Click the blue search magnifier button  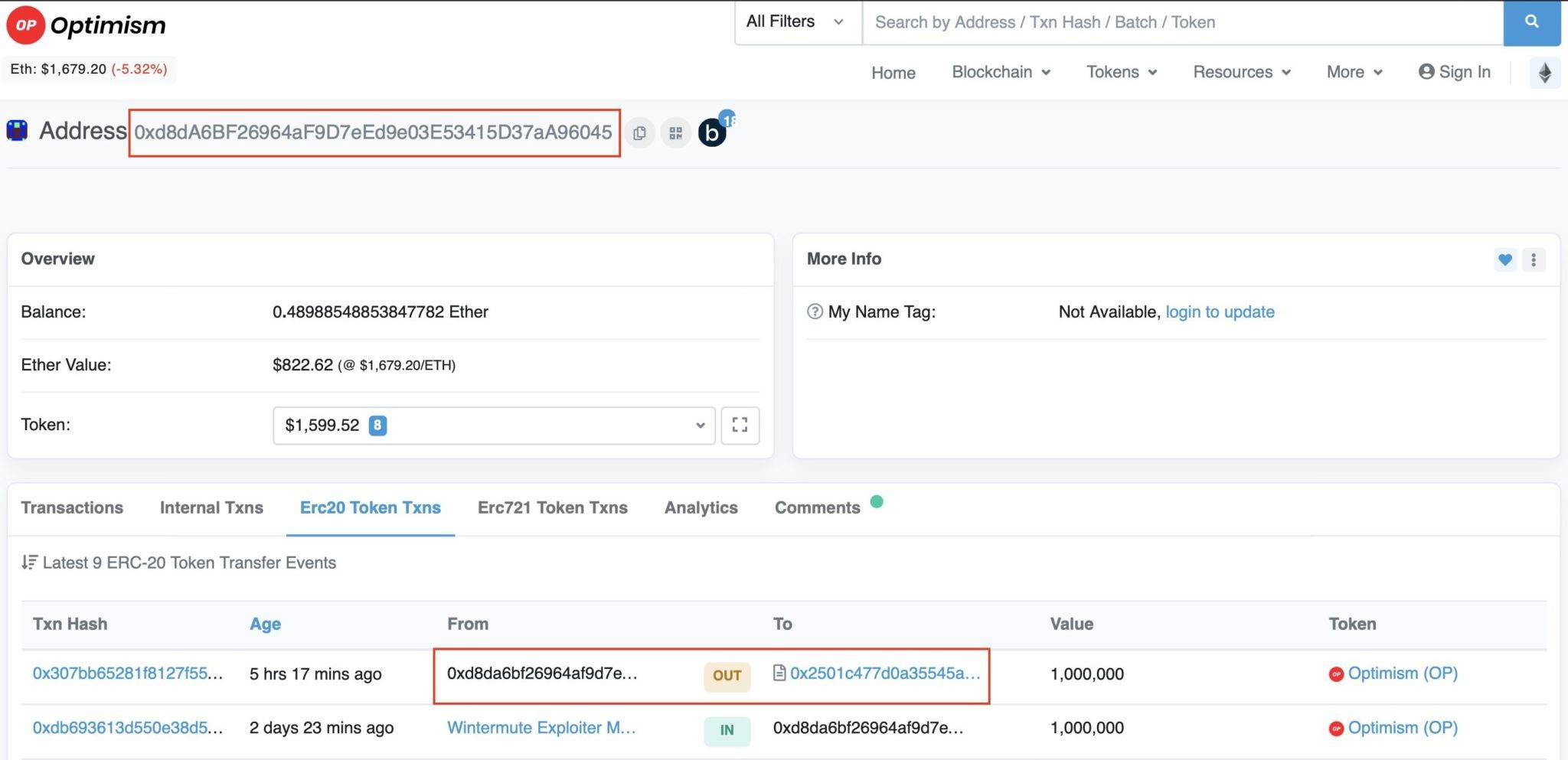point(1531,22)
